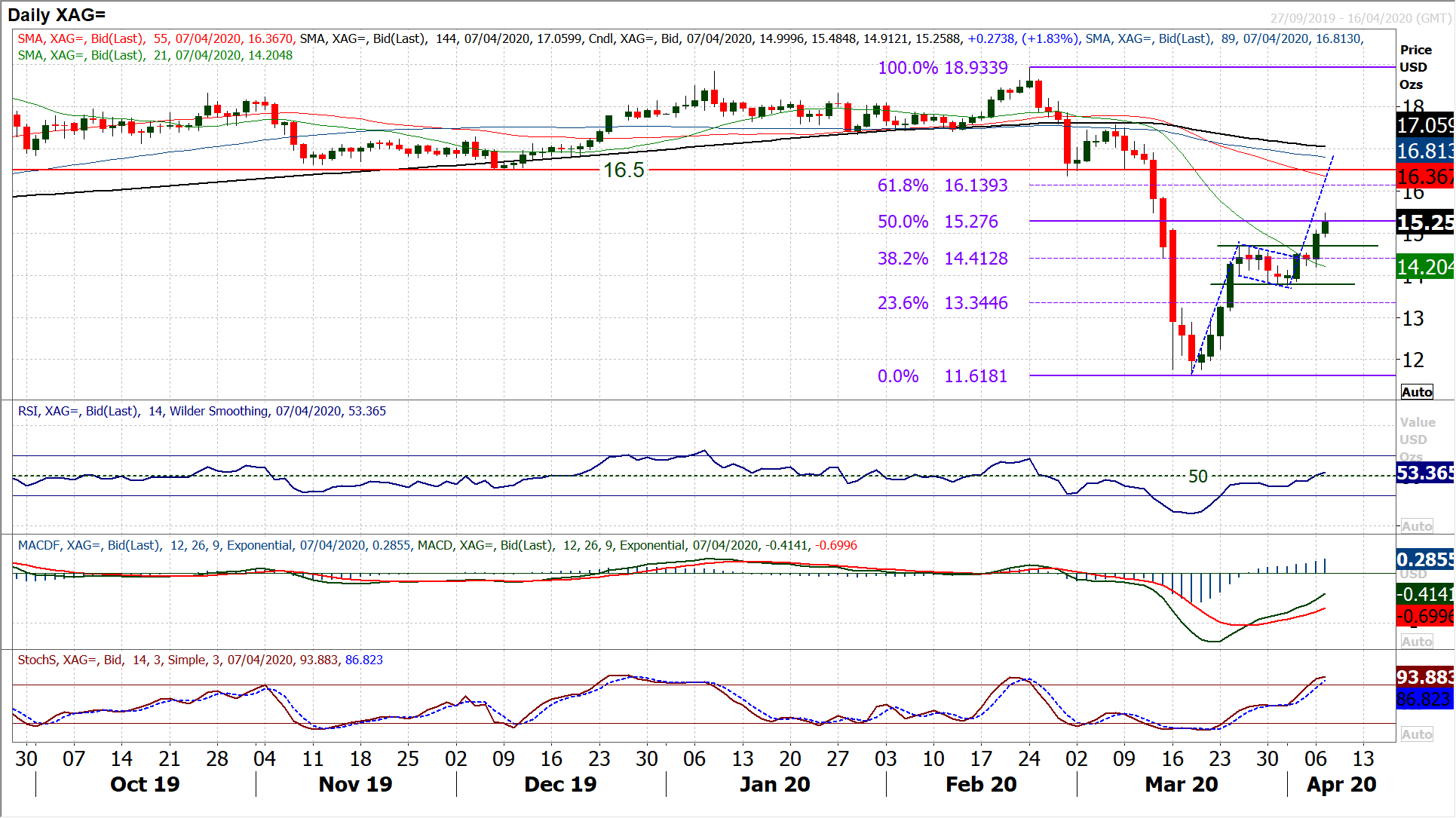This screenshot has width=1456, height=818.
Task: Click the green 14.20 price axis tag
Action: 1424,267
